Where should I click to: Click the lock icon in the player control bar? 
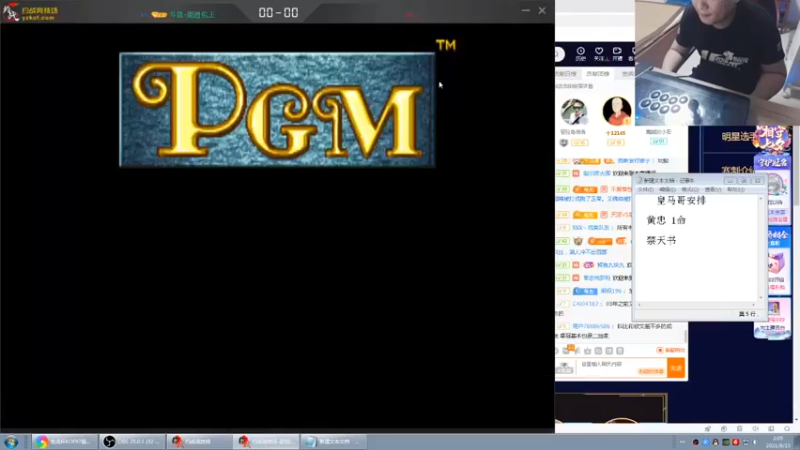[739, 429]
